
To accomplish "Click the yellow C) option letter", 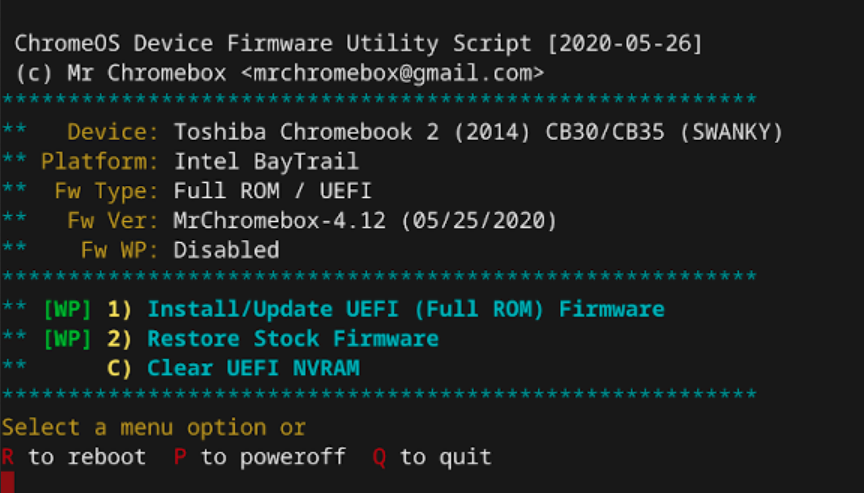I will (x=119, y=368).
